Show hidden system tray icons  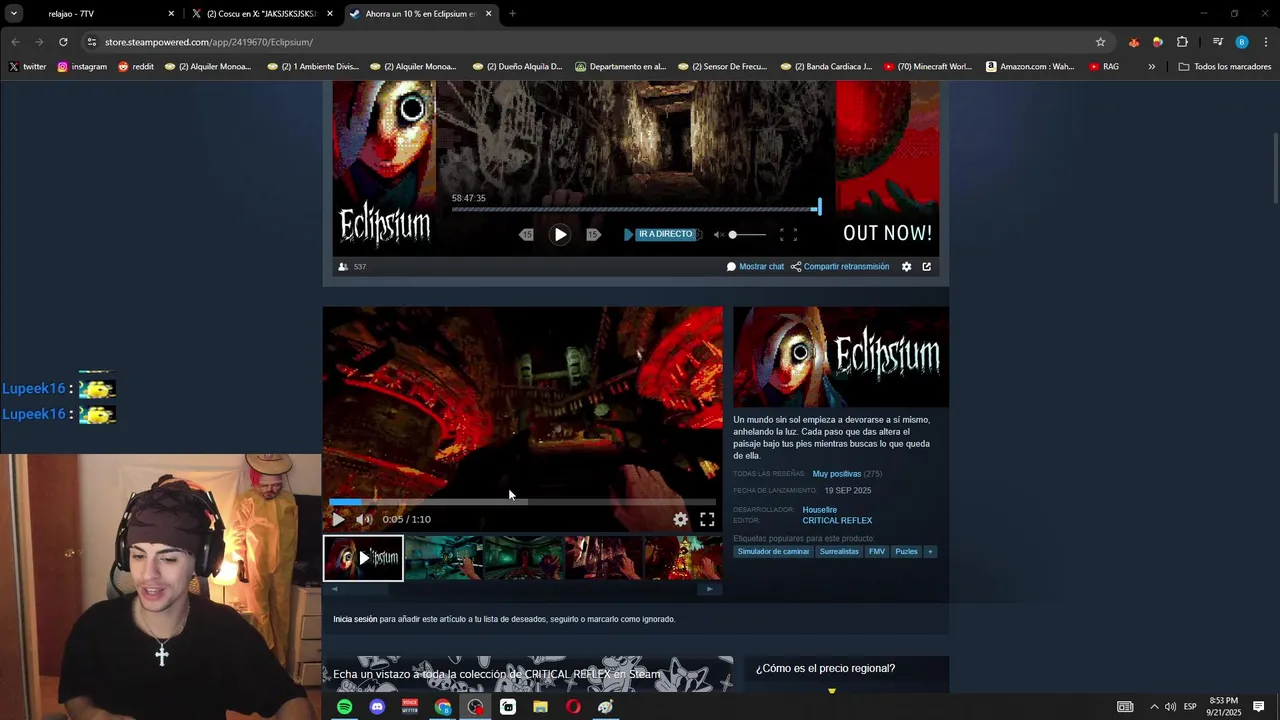1153,707
